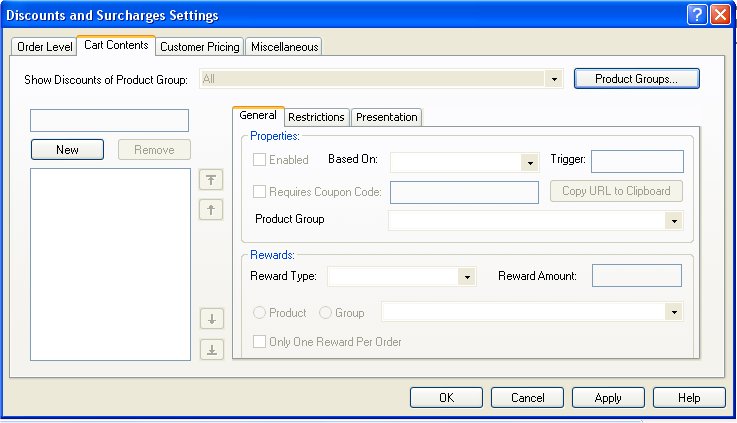Screen dimensions: 737x423
Task: Expand Show Discounts of Product Group dropdown
Action: tap(553, 79)
